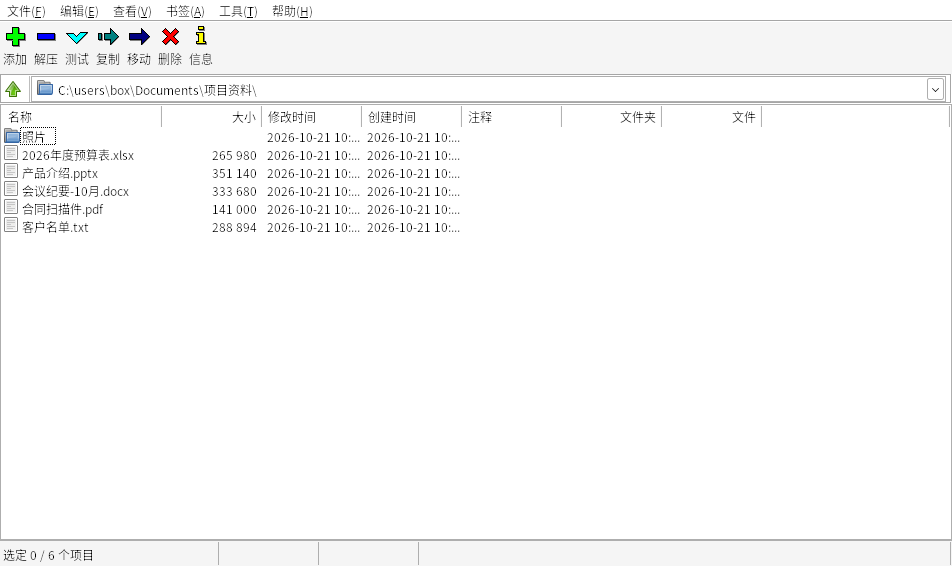Select the 照片 folder name

pyautogui.click(x=34, y=137)
